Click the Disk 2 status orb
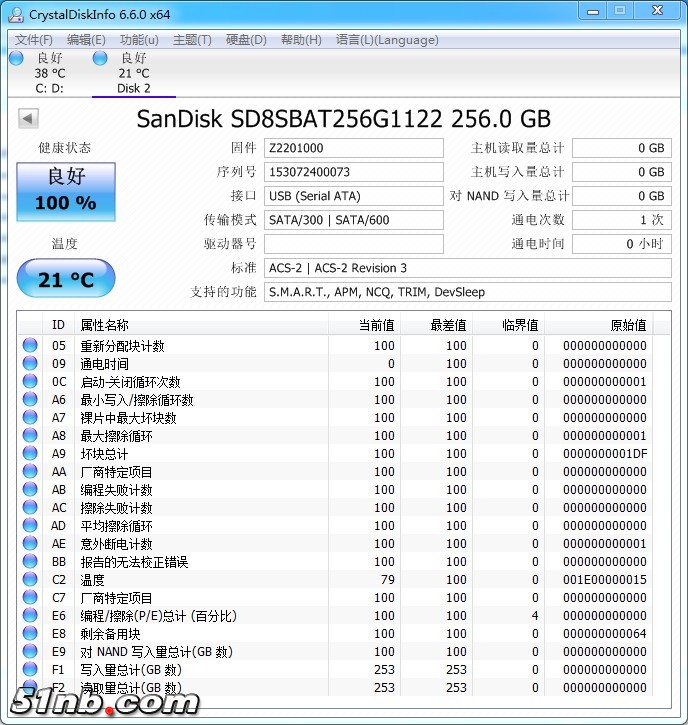The width and height of the screenshot is (688, 725). [100, 59]
